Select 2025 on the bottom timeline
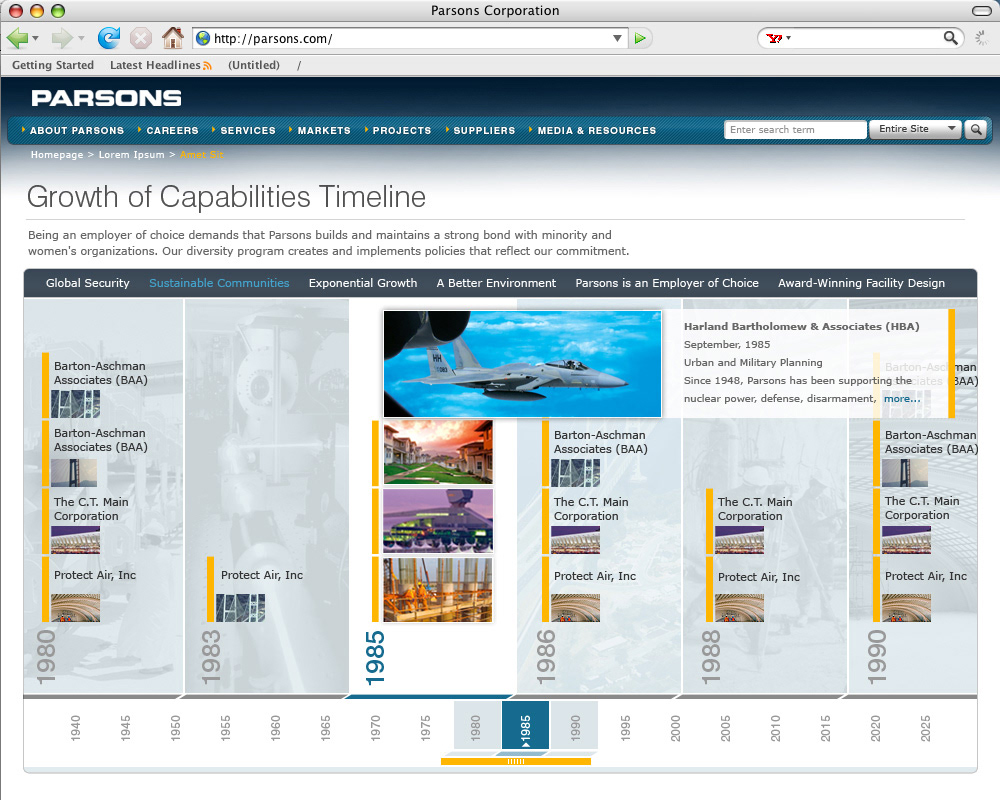The height and width of the screenshot is (800, 1000). (x=925, y=728)
